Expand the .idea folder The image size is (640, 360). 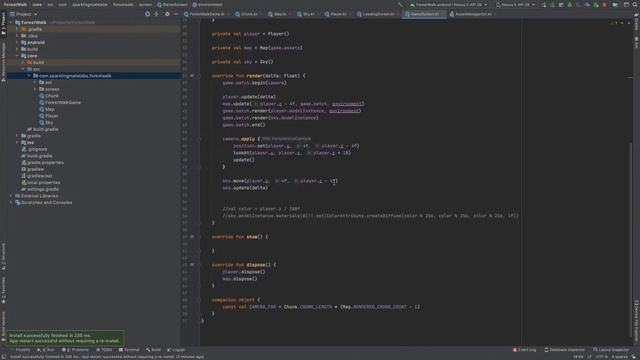click(x=17, y=36)
